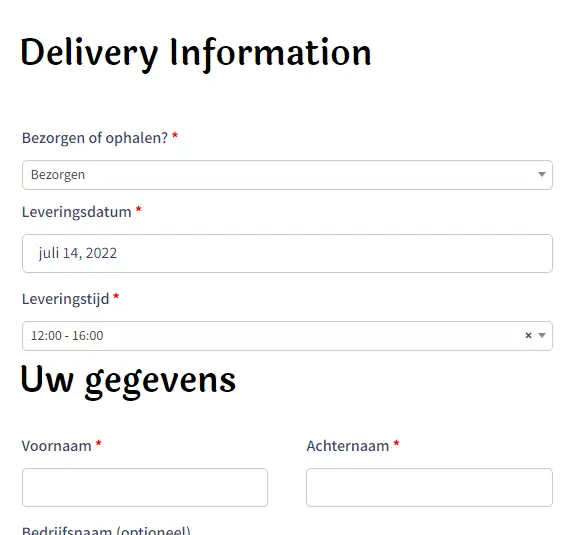This screenshot has height=535, width=571.
Task: Expand the Leveringstijd dropdown arrow
Action: click(542, 335)
